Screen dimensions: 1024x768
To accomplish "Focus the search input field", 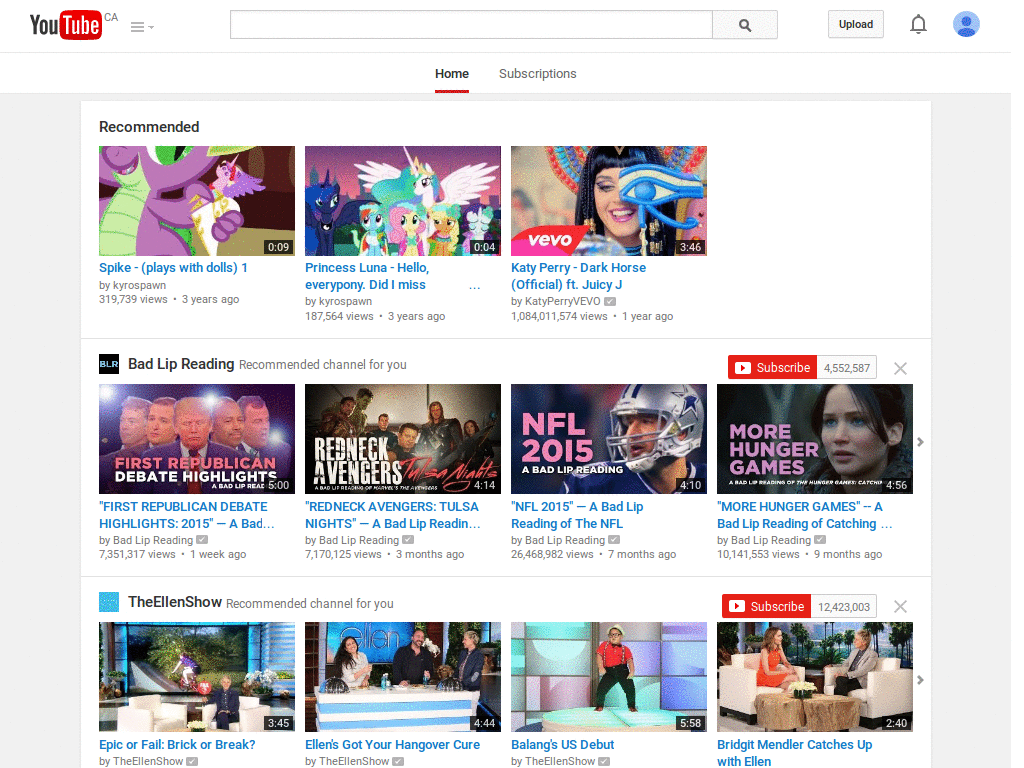I will (471, 25).
